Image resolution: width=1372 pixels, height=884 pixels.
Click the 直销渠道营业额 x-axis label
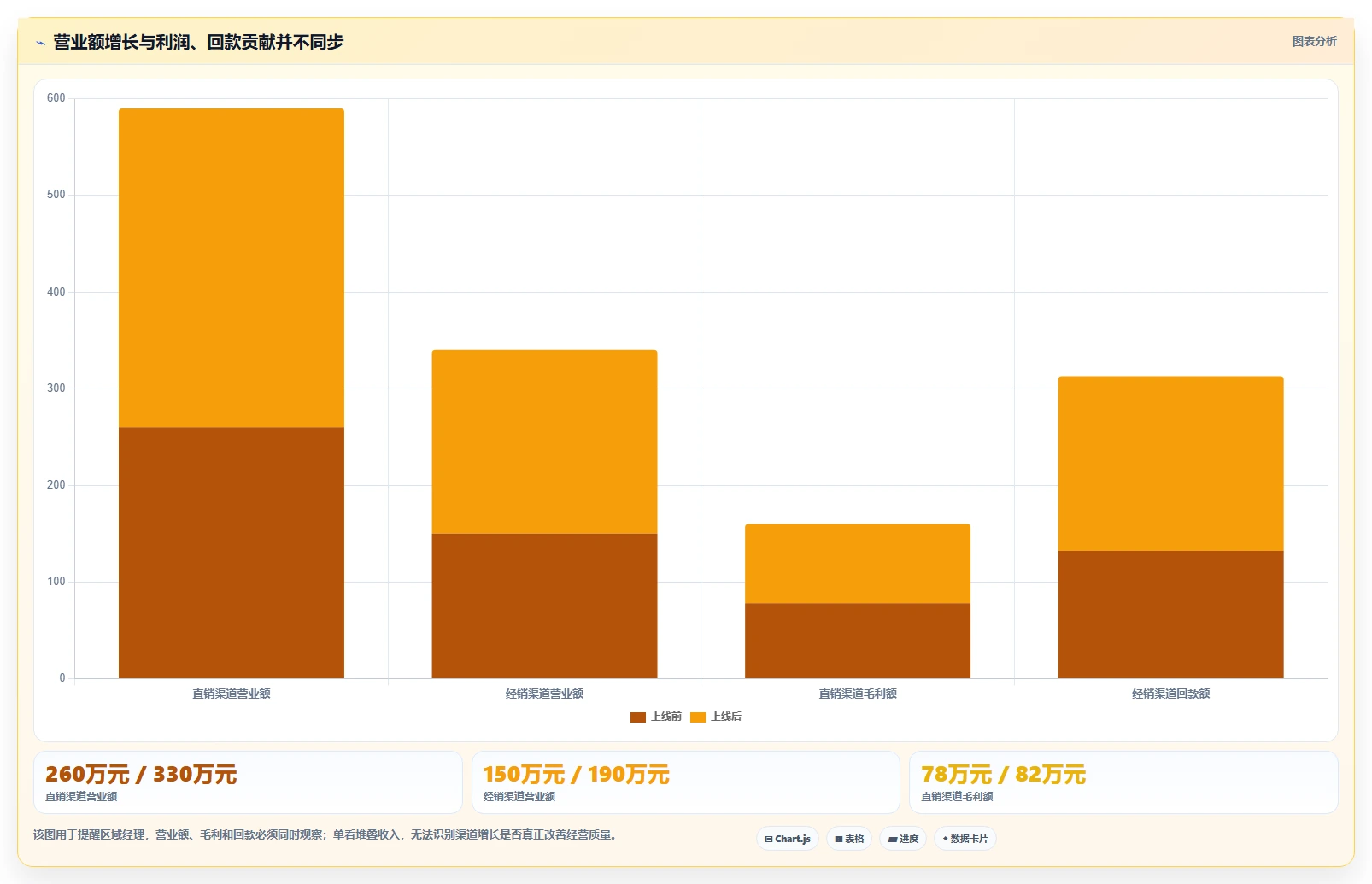pyautogui.click(x=232, y=694)
